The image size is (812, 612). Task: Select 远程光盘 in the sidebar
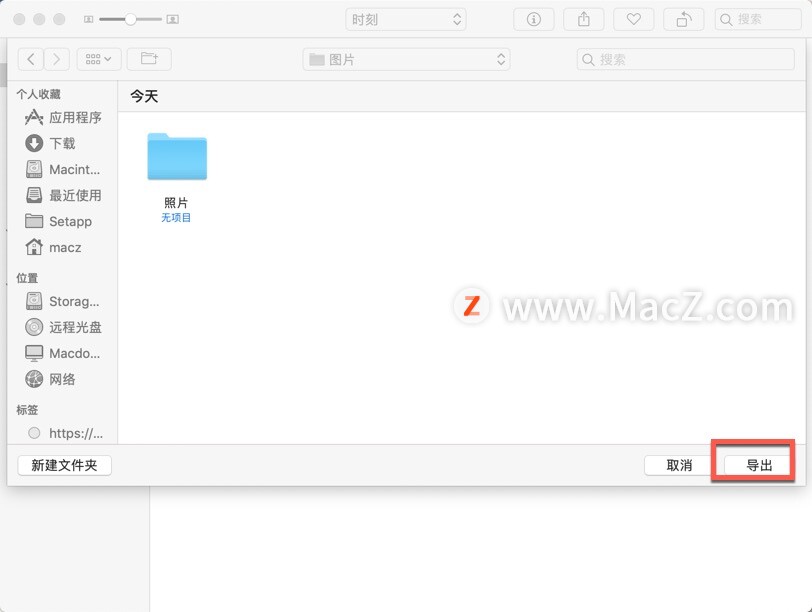click(x=63, y=327)
